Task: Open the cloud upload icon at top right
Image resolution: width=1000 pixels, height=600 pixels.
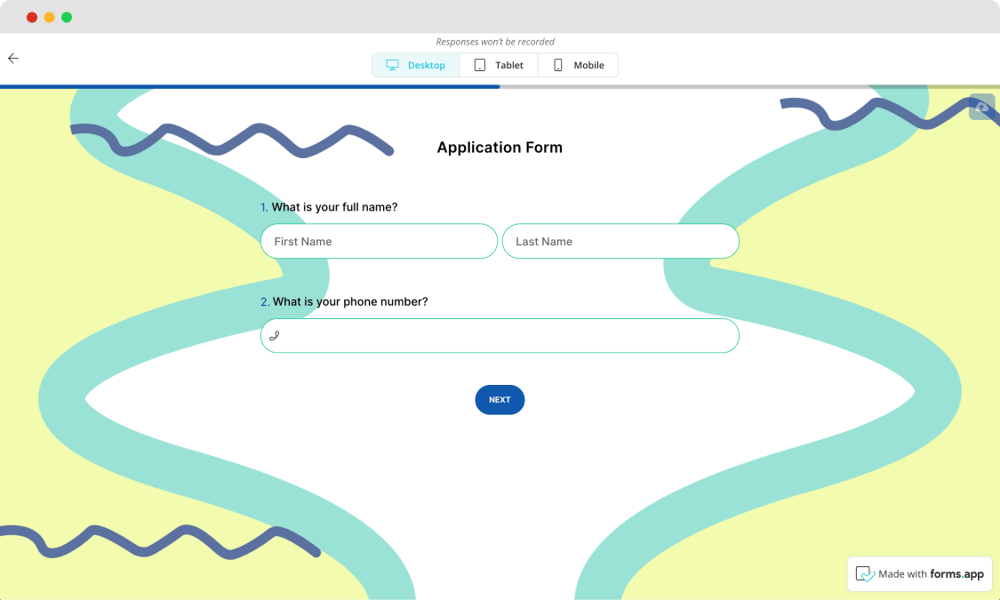Action: click(x=981, y=107)
